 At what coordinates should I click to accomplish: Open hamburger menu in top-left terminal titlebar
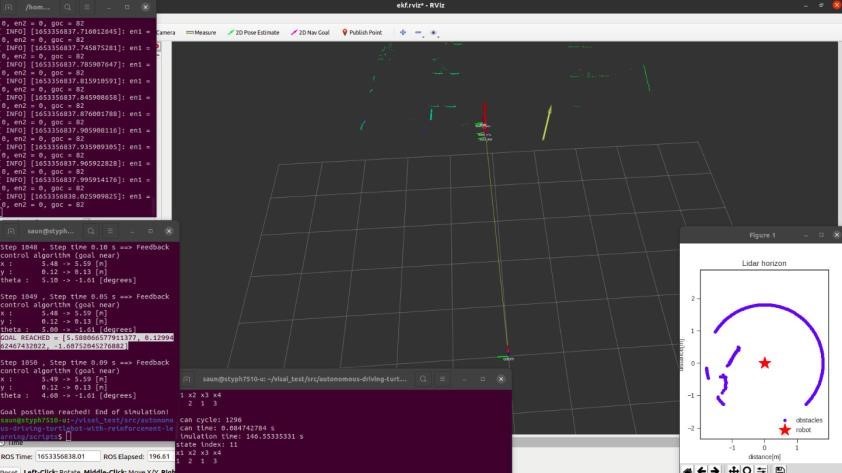coord(87,6)
